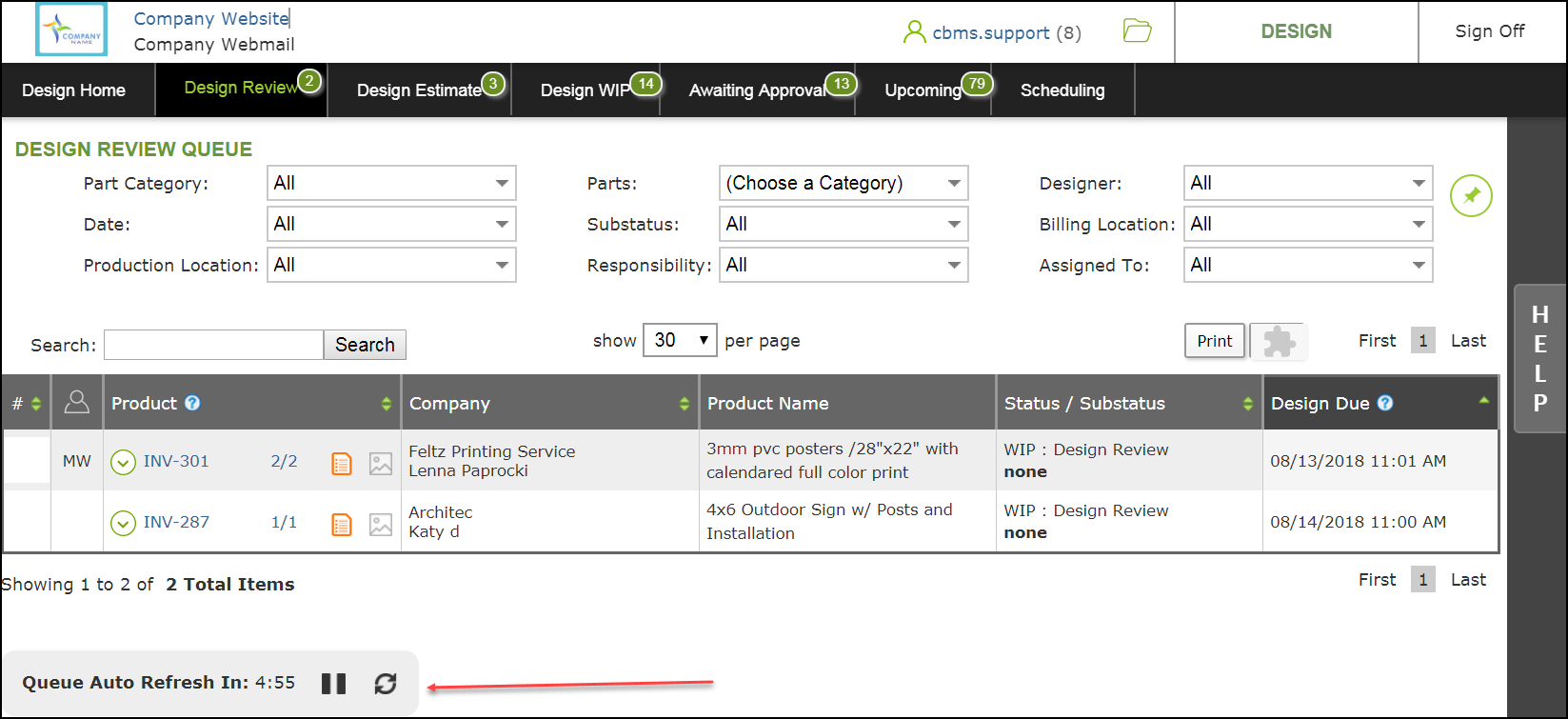Sort by the # column arrows

tap(36, 404)
